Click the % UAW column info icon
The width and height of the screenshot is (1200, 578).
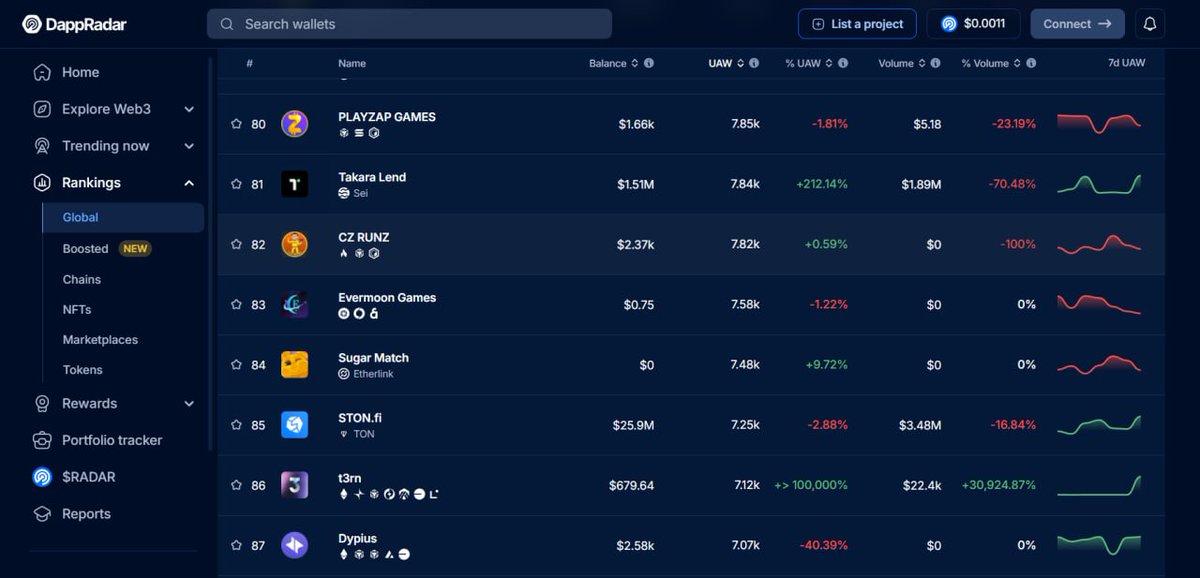[843, 63]
